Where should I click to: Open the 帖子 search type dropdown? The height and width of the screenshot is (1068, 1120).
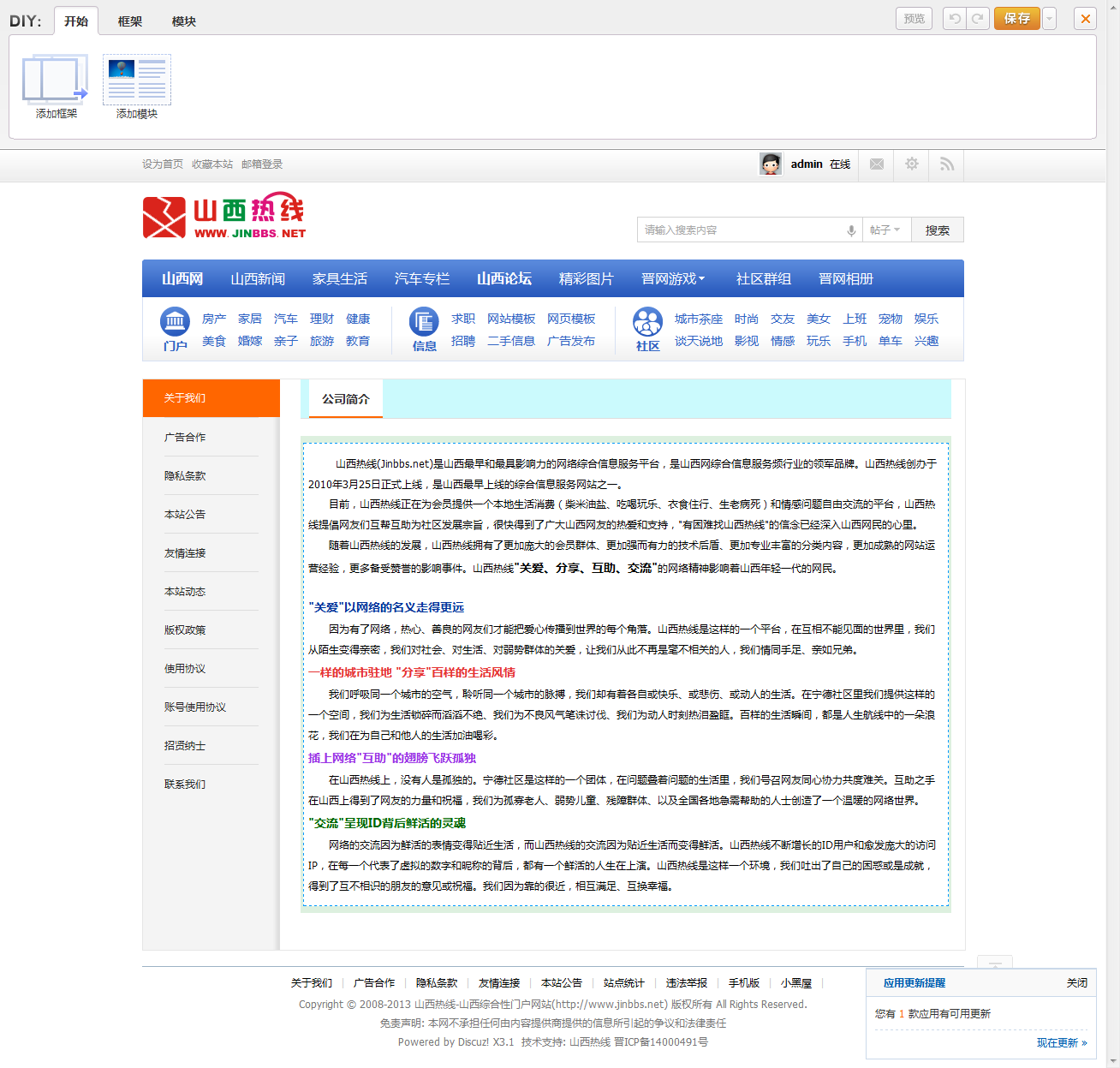886,230
